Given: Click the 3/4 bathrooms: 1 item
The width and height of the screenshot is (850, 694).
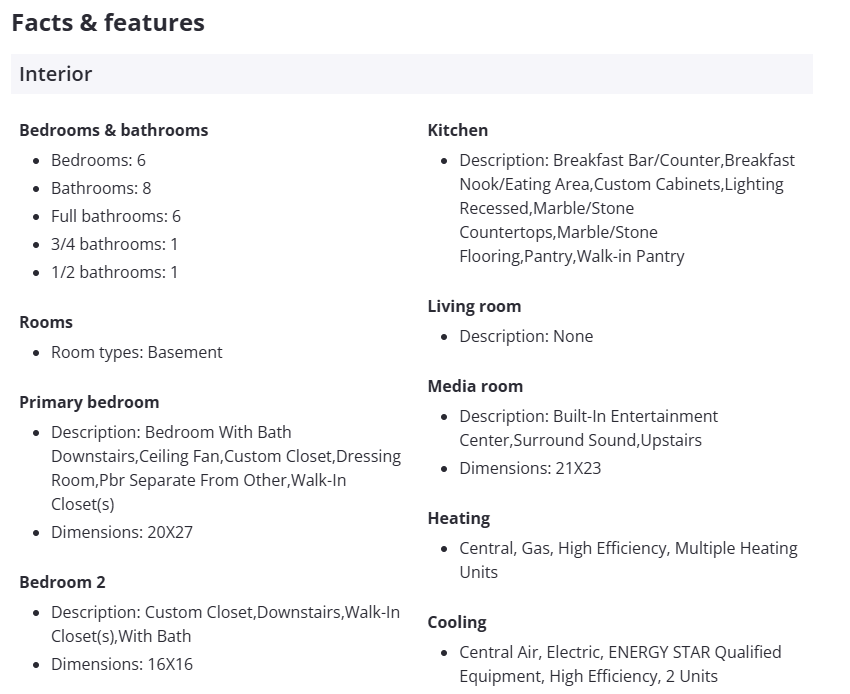Looking at the screenshot, I should click(x=114, y=244).
